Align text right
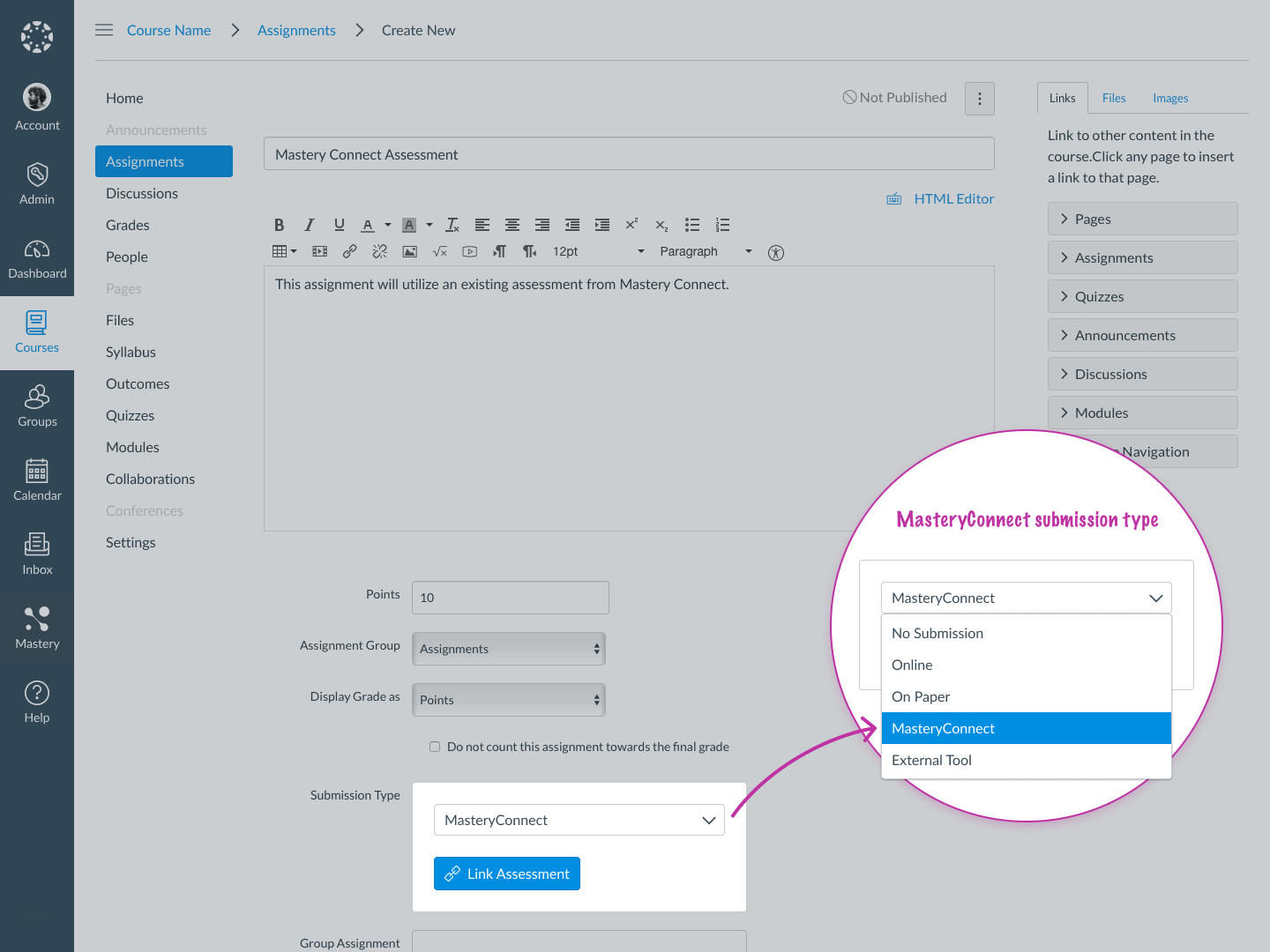 coord(542,225)
